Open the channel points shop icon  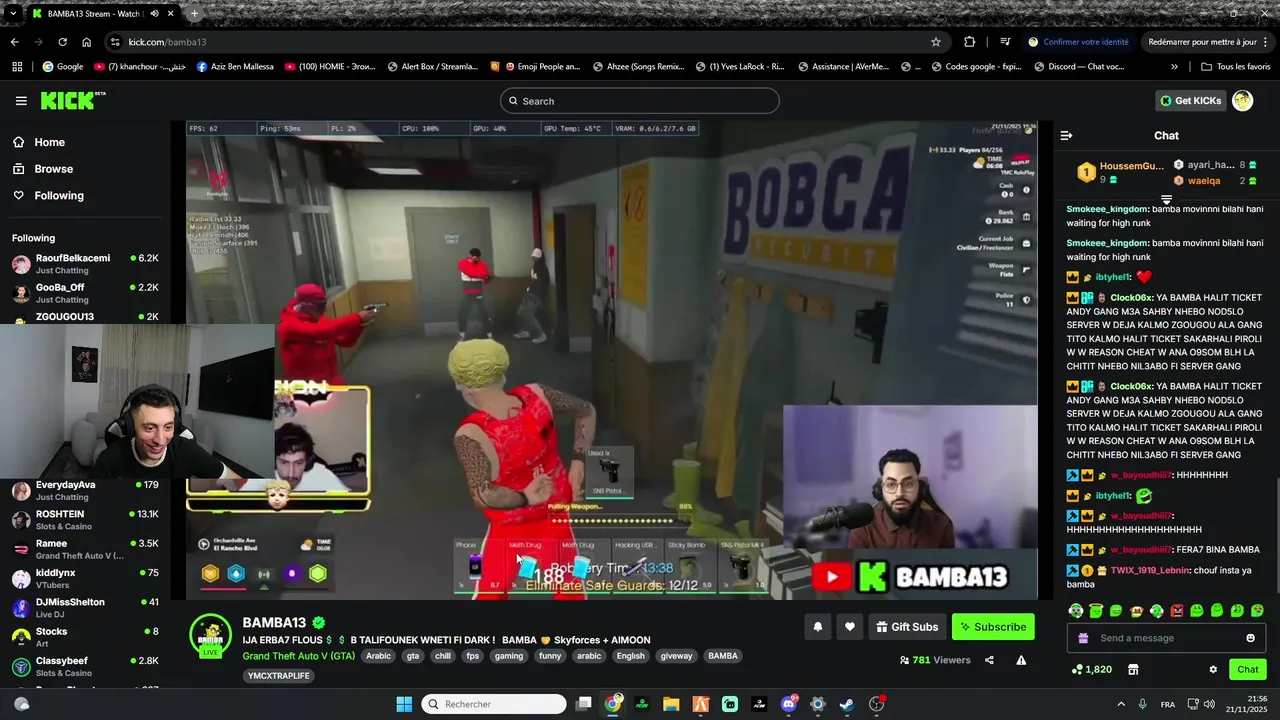pos(1133,669)
